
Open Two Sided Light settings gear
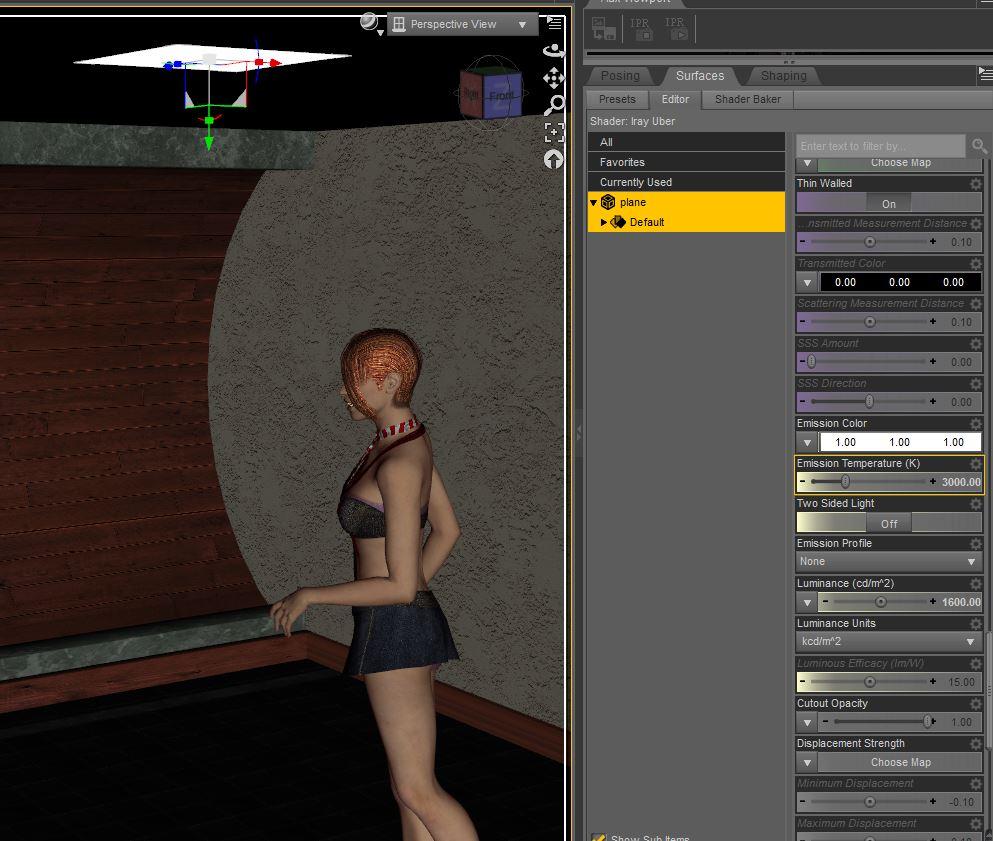coord(976,503)
